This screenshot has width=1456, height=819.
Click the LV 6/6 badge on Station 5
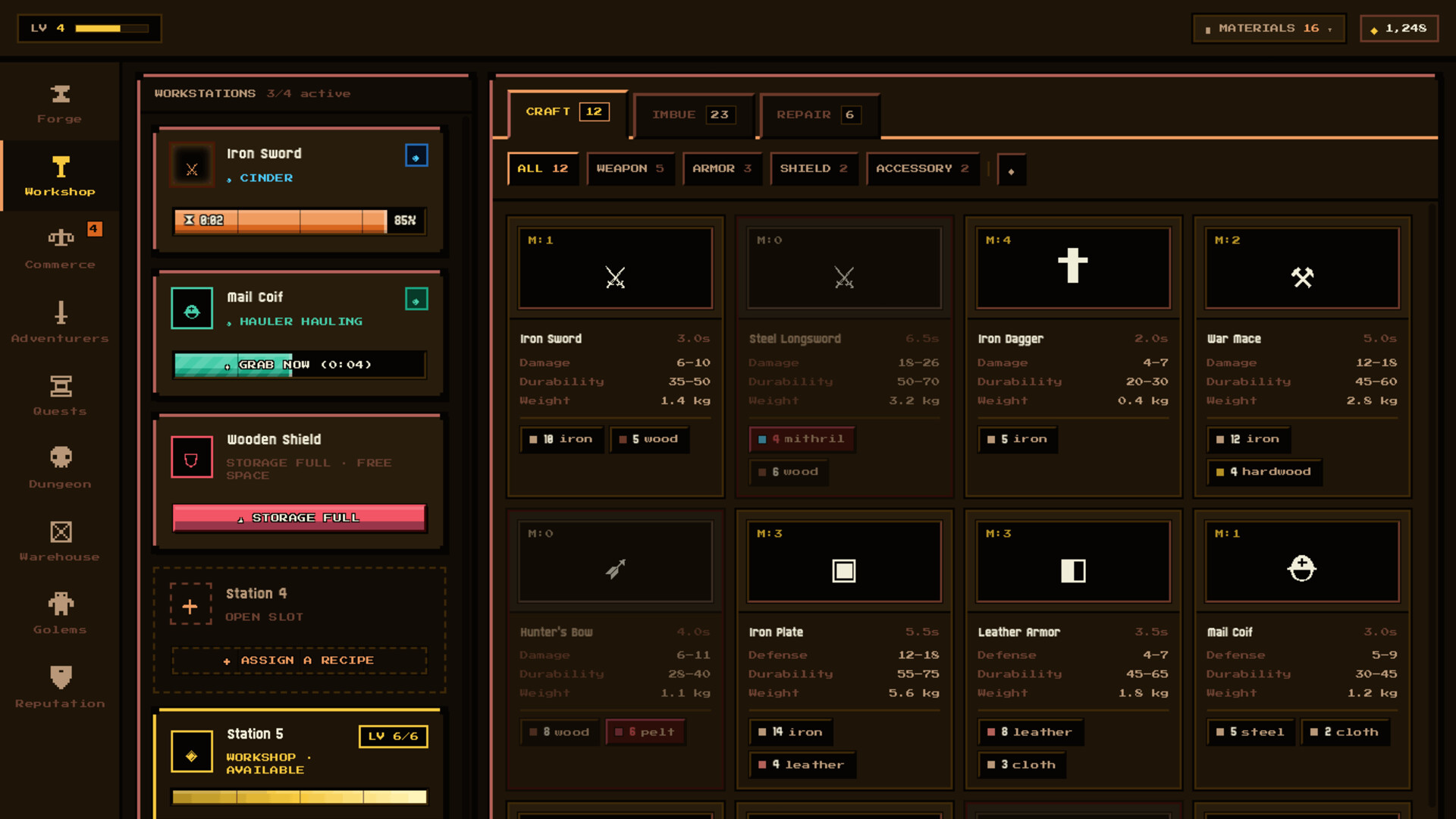tap(394, 736)
